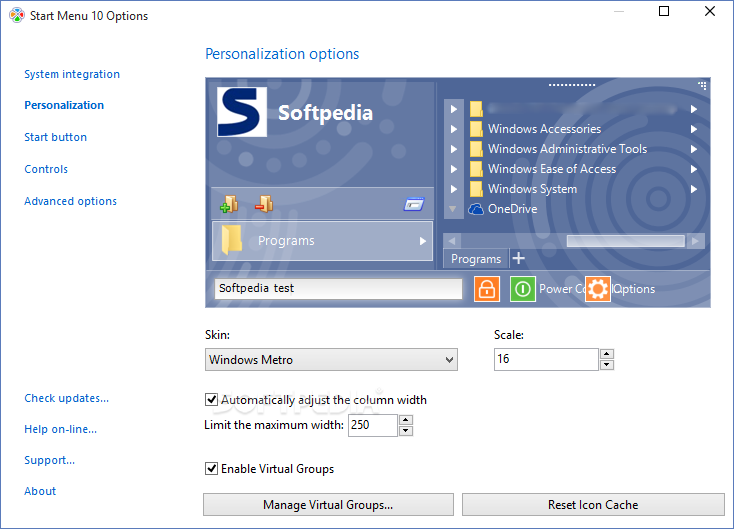Select Personalization in sidebar
The height and width of the screenshot is (529, 734).
pyautogui.click(x=64, y=105)
